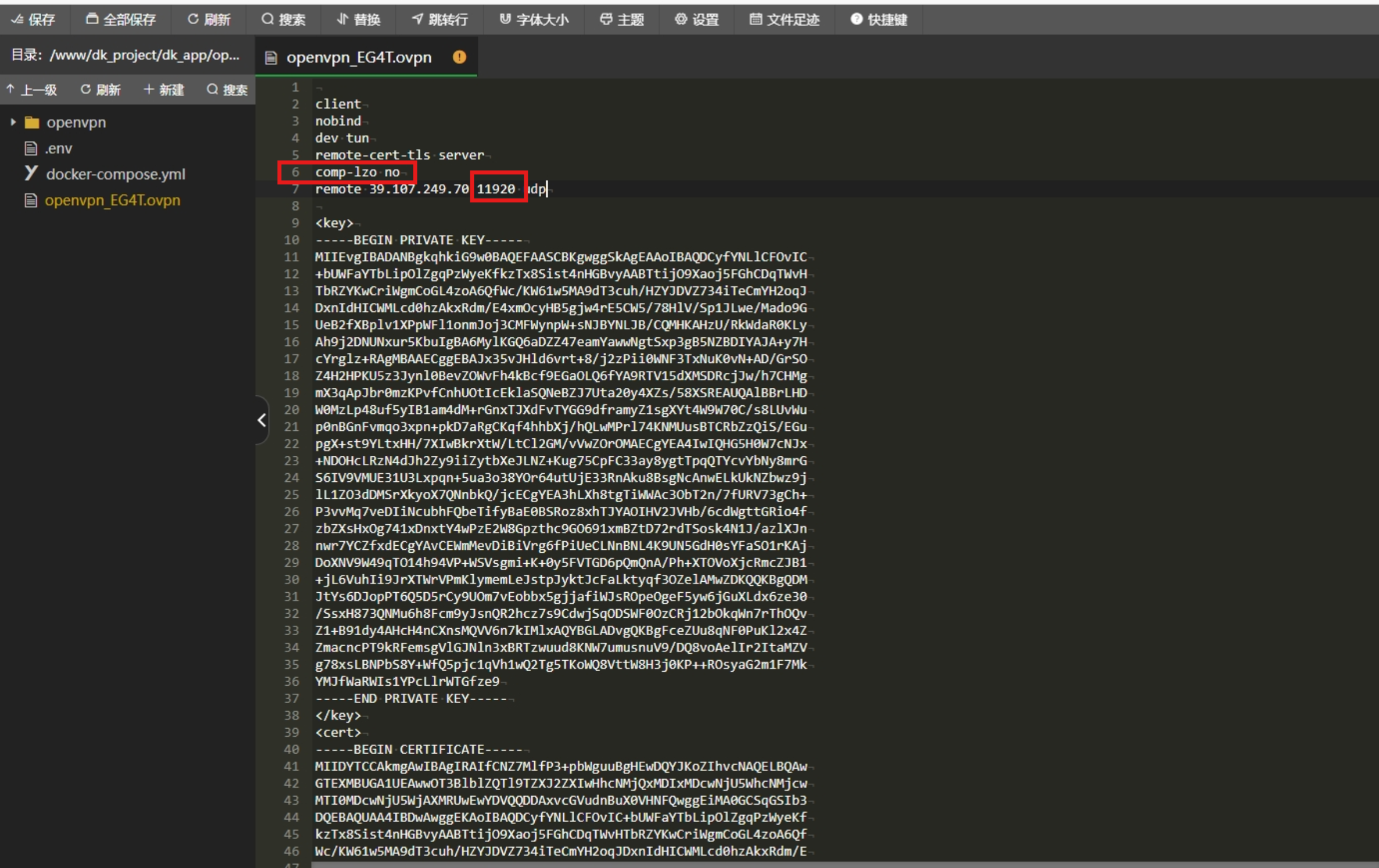
Task: Open the 主题 theme selector
Action: click(622, 20)
